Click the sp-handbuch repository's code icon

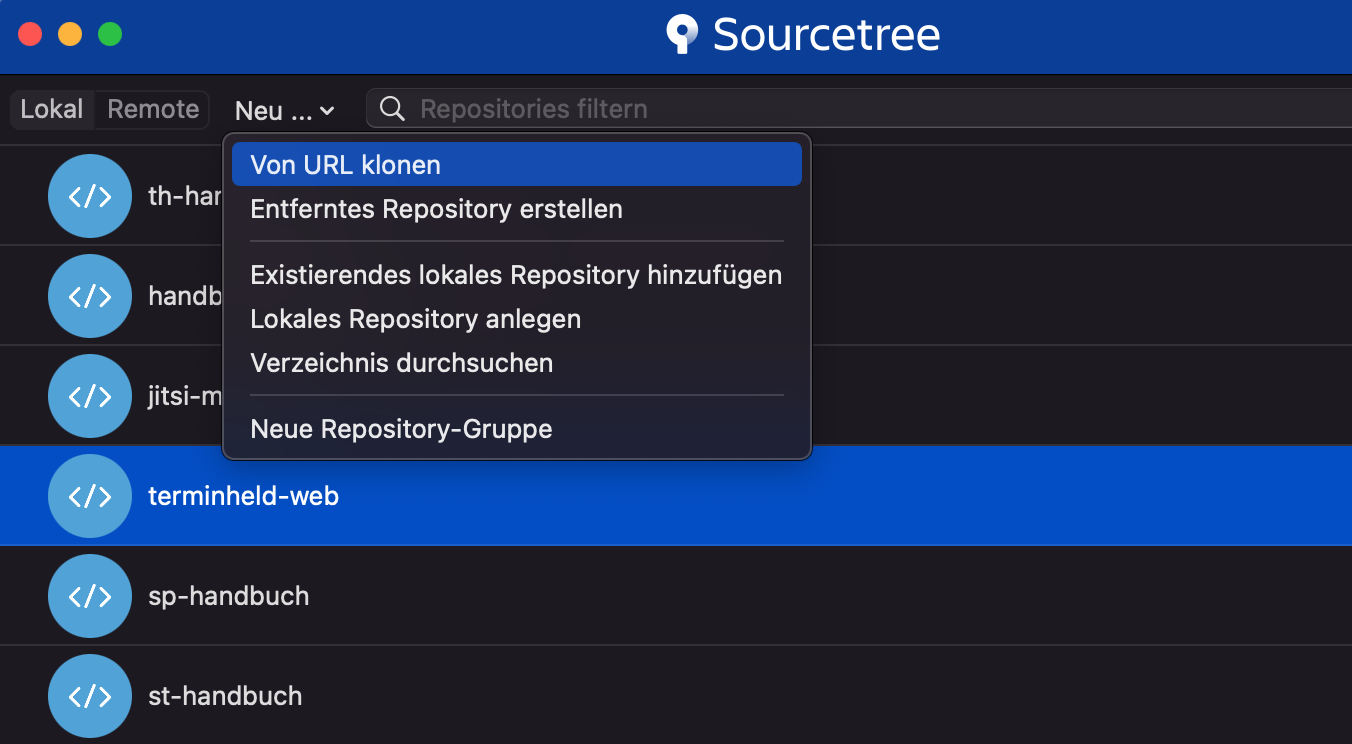[90, 595]
